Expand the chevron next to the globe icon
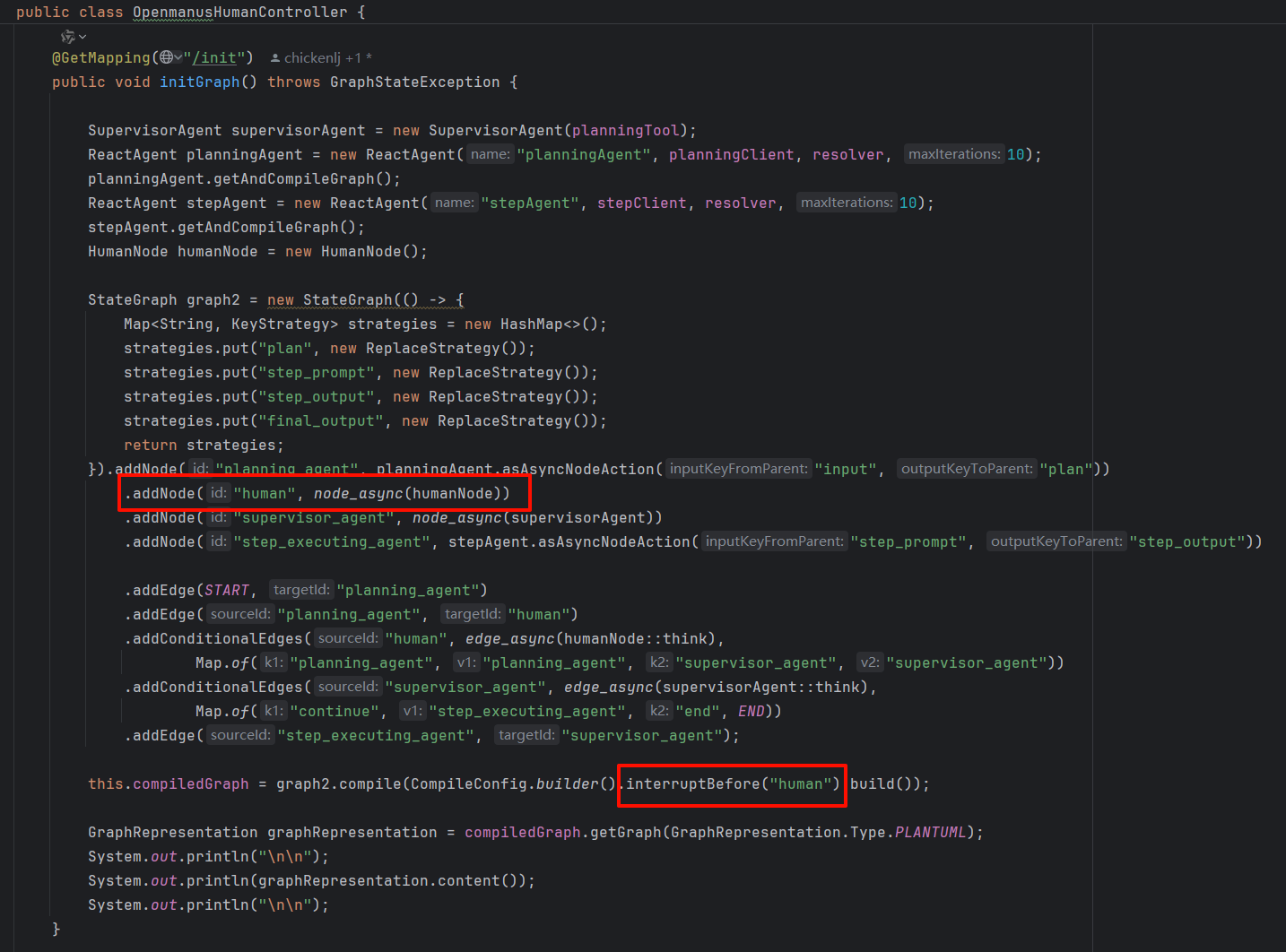The image size is (1286, 952). tap(178, 57)
